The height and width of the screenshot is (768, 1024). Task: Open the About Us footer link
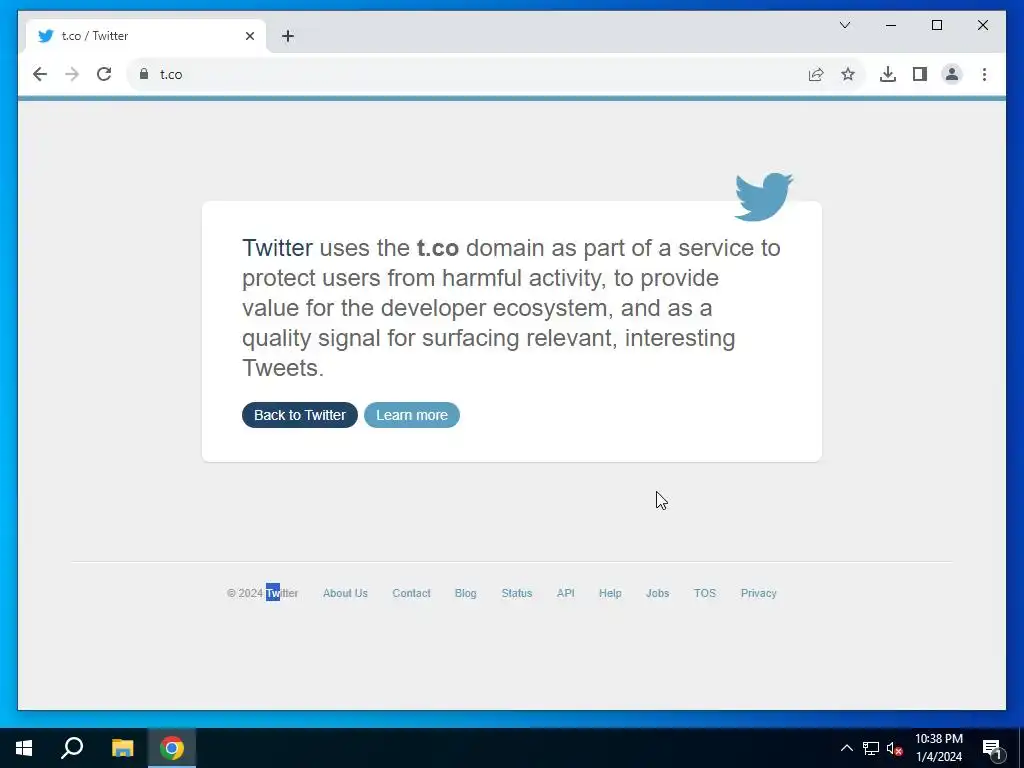click(x=345, y=593)
